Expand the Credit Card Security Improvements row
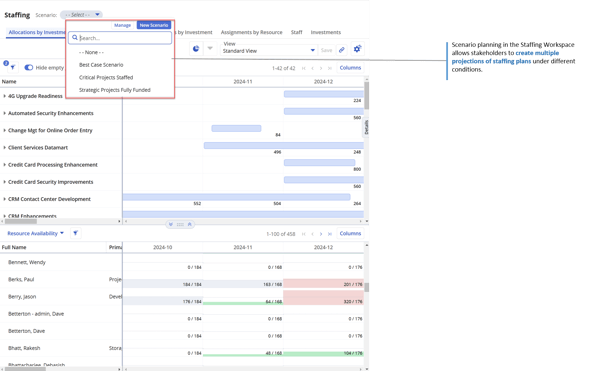This screenshot has width=597, height=371. pos(4,182)
